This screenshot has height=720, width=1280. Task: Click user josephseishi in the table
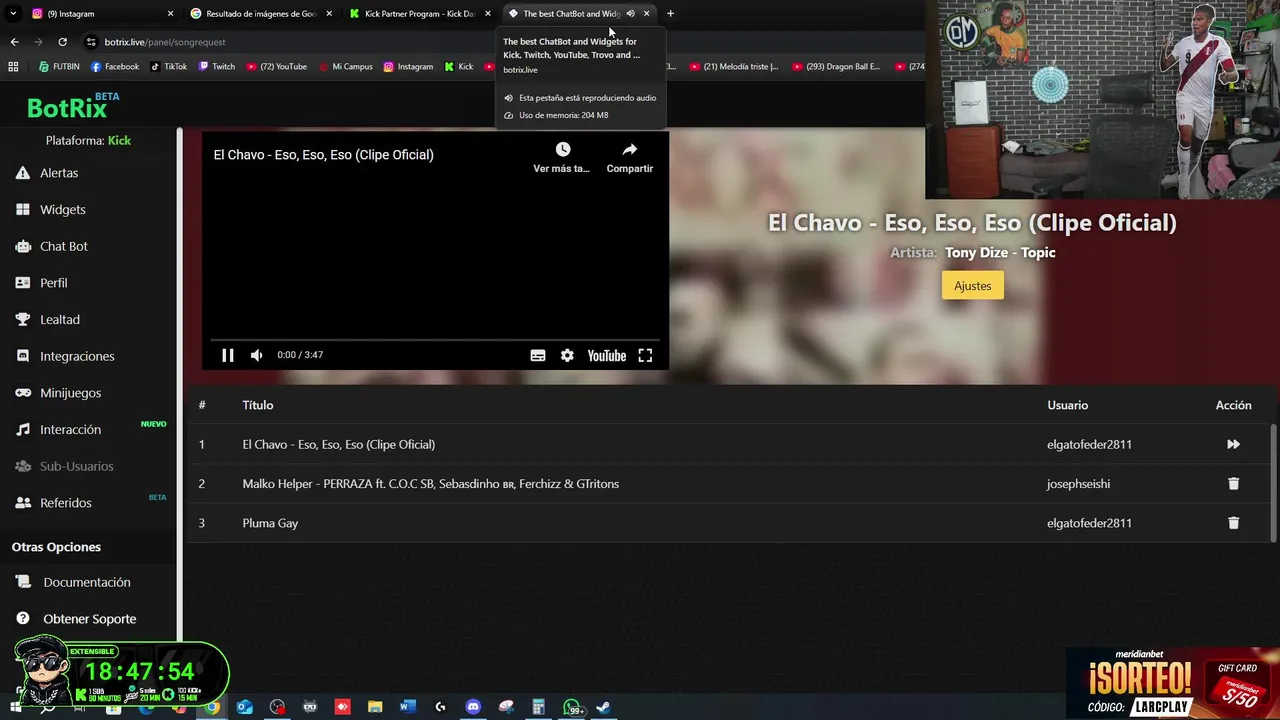pyautogui.click(x=1078, y=484)
